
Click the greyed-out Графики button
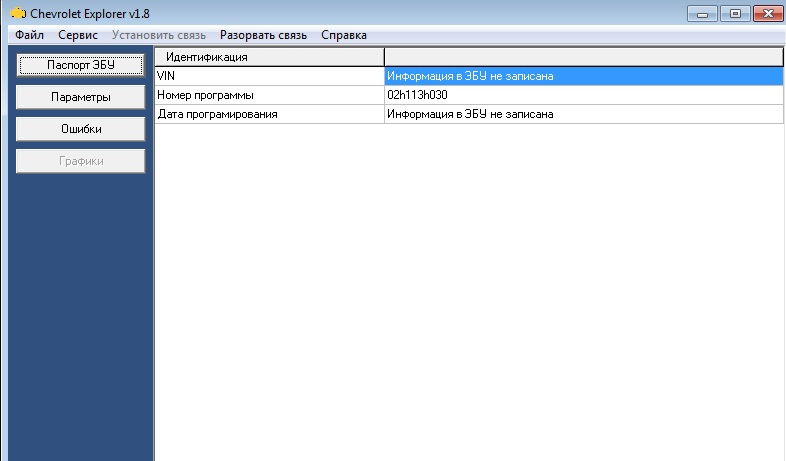pyautogui.click(x=81, y=161)
